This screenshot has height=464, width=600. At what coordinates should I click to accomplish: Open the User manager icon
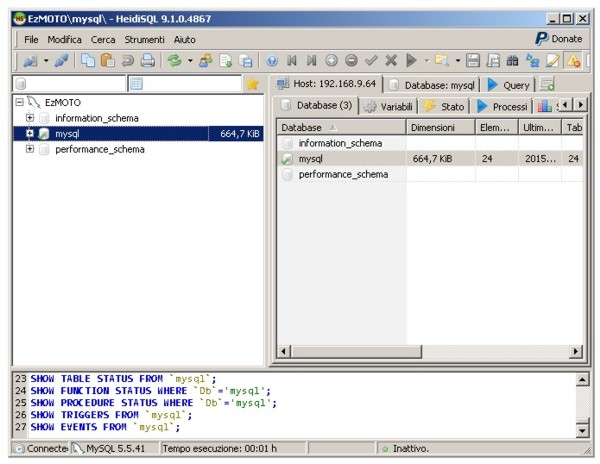pos(205,60)
